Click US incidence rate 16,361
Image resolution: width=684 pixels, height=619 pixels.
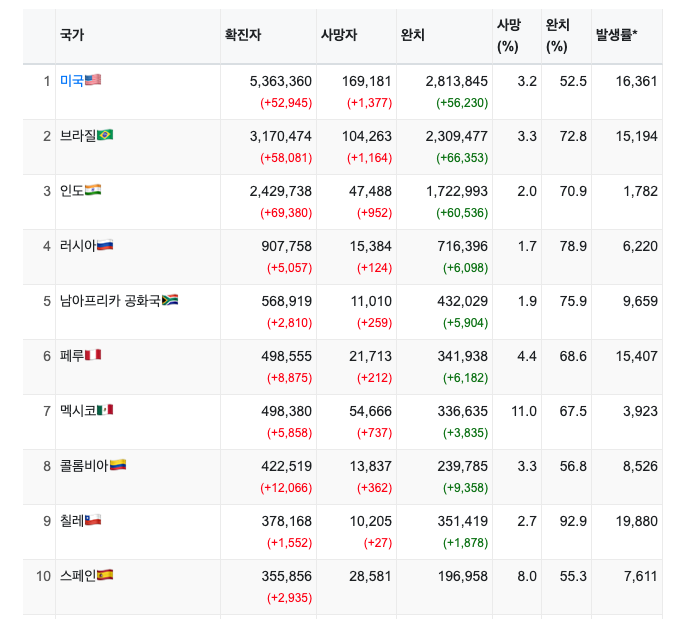(x=636, y=81)
